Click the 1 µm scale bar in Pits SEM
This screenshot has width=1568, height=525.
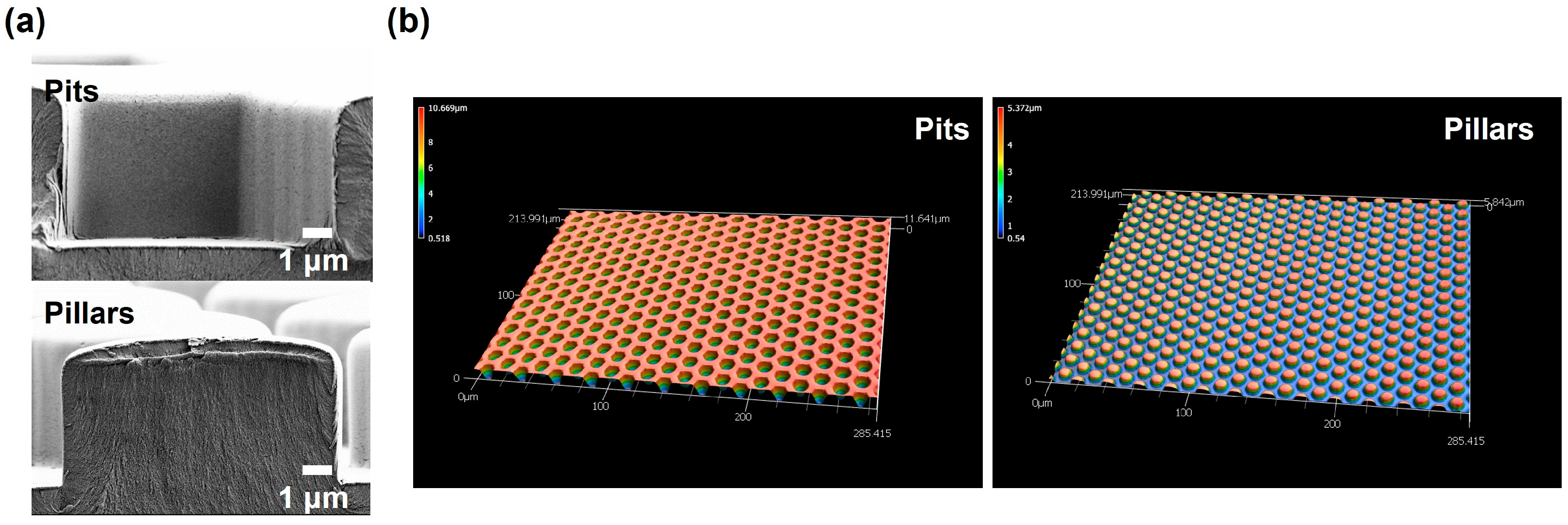(316, 232)
